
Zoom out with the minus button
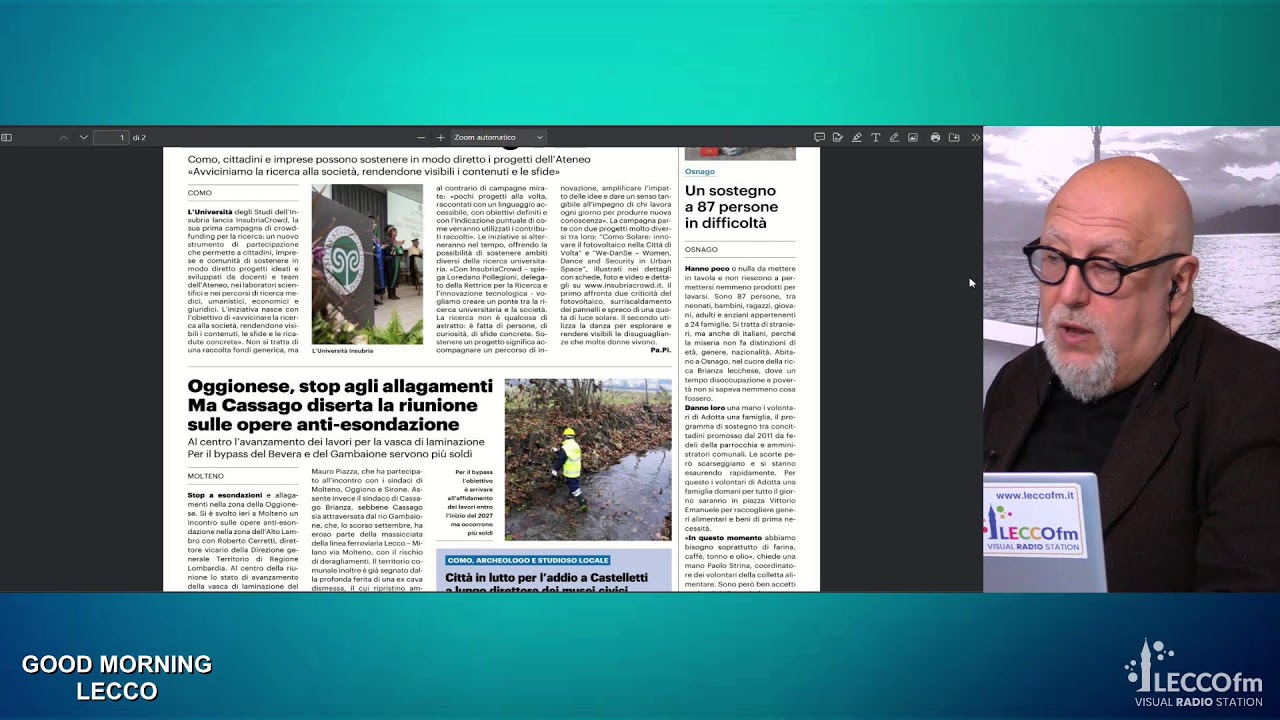coord(421,137)
